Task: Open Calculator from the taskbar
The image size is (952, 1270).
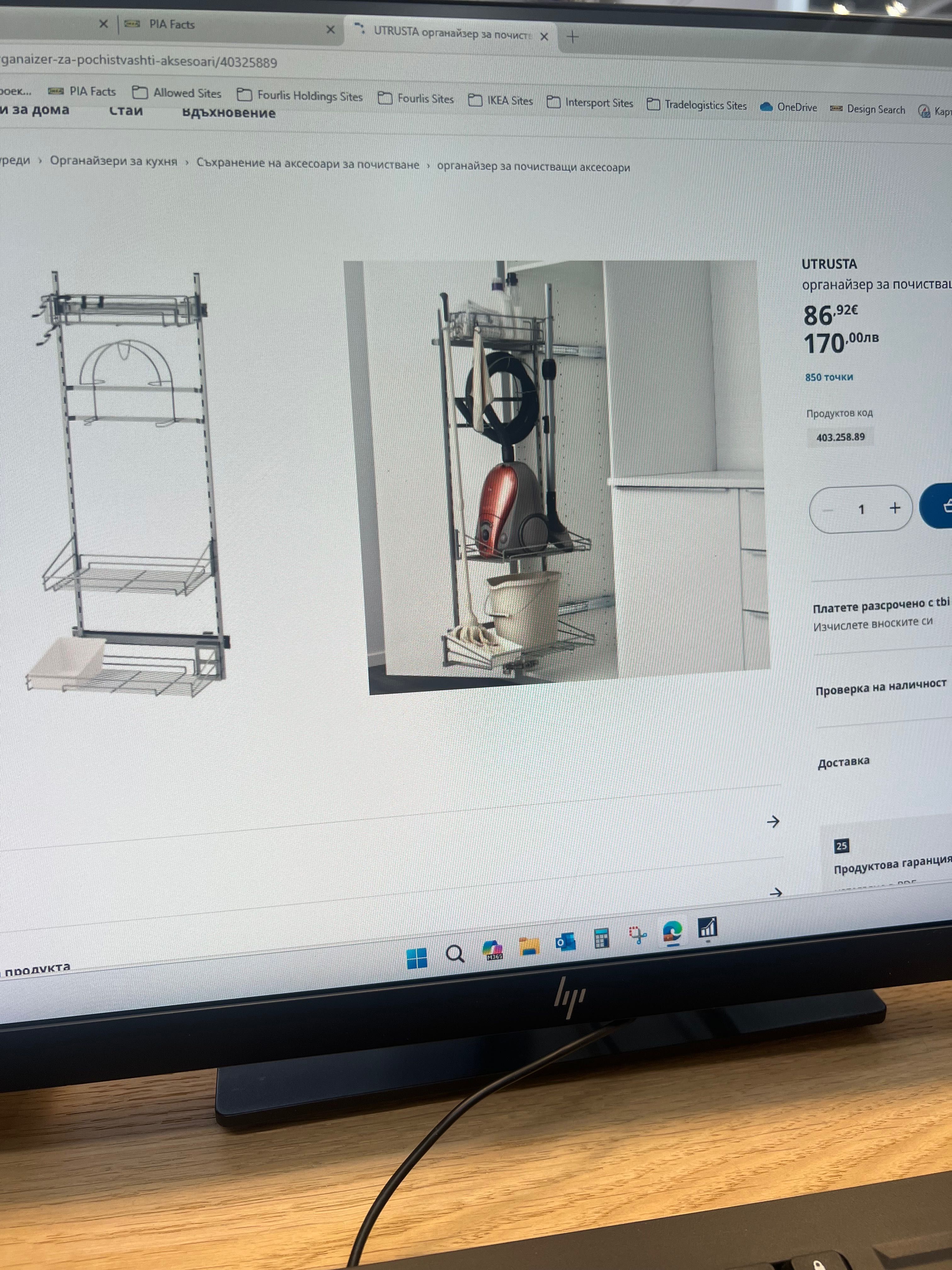Action: [601, 938]
